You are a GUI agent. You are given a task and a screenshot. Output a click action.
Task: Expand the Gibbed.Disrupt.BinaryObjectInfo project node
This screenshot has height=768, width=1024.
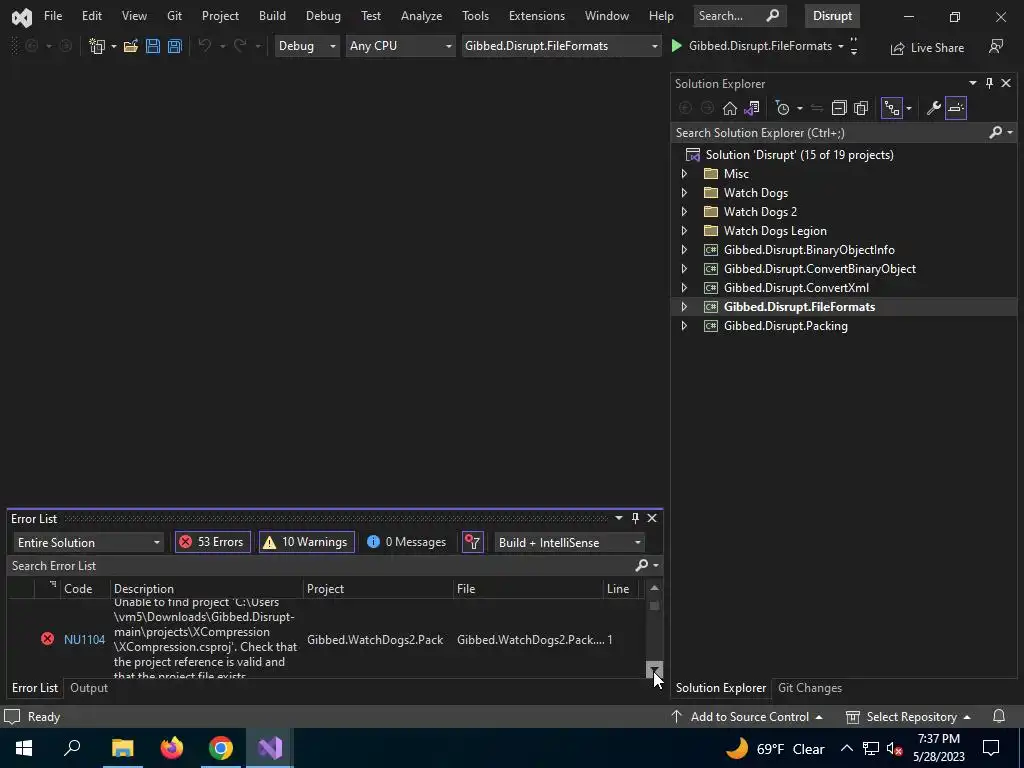(684, 249)
